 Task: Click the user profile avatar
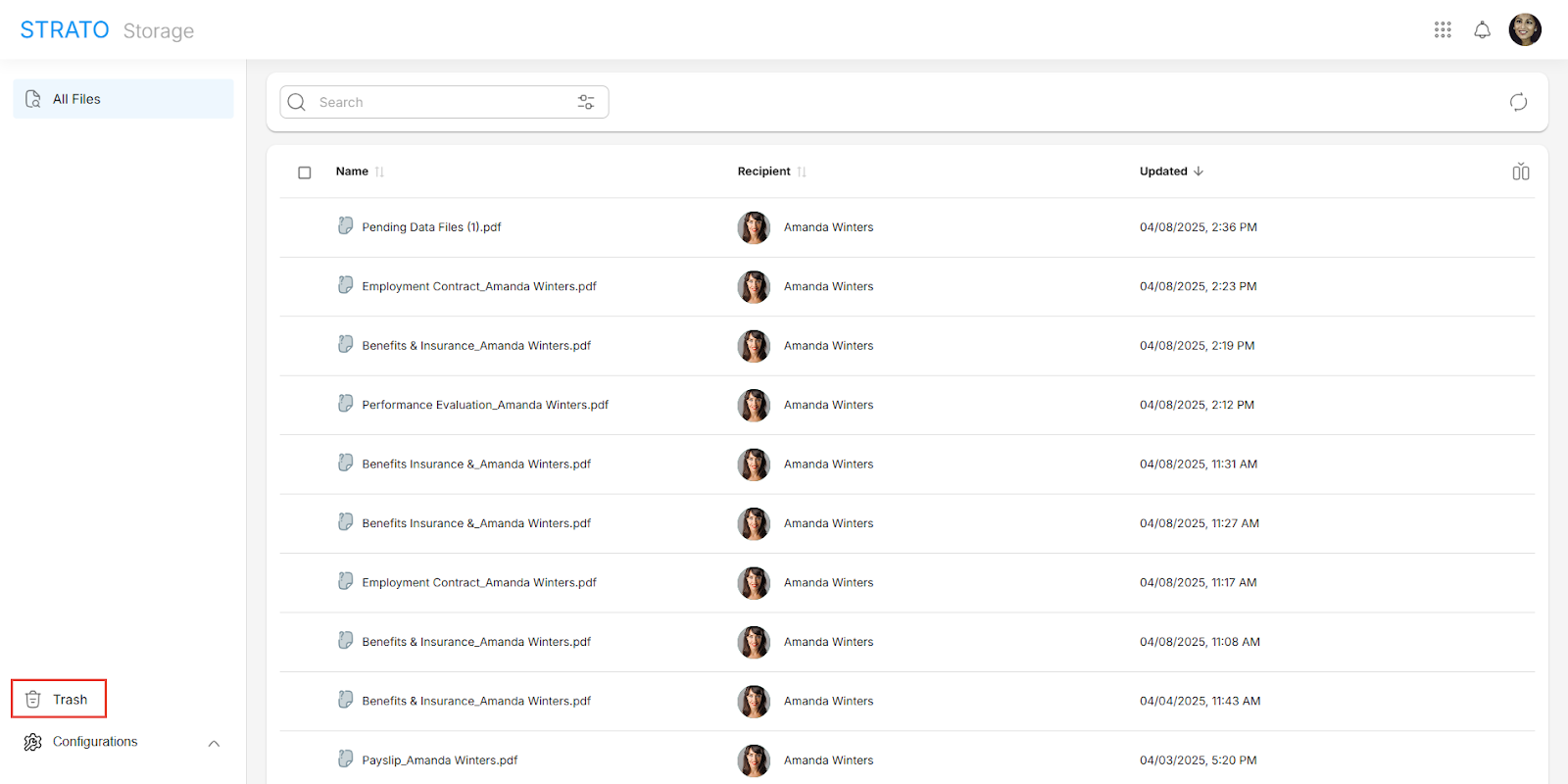click(1525, 29)
